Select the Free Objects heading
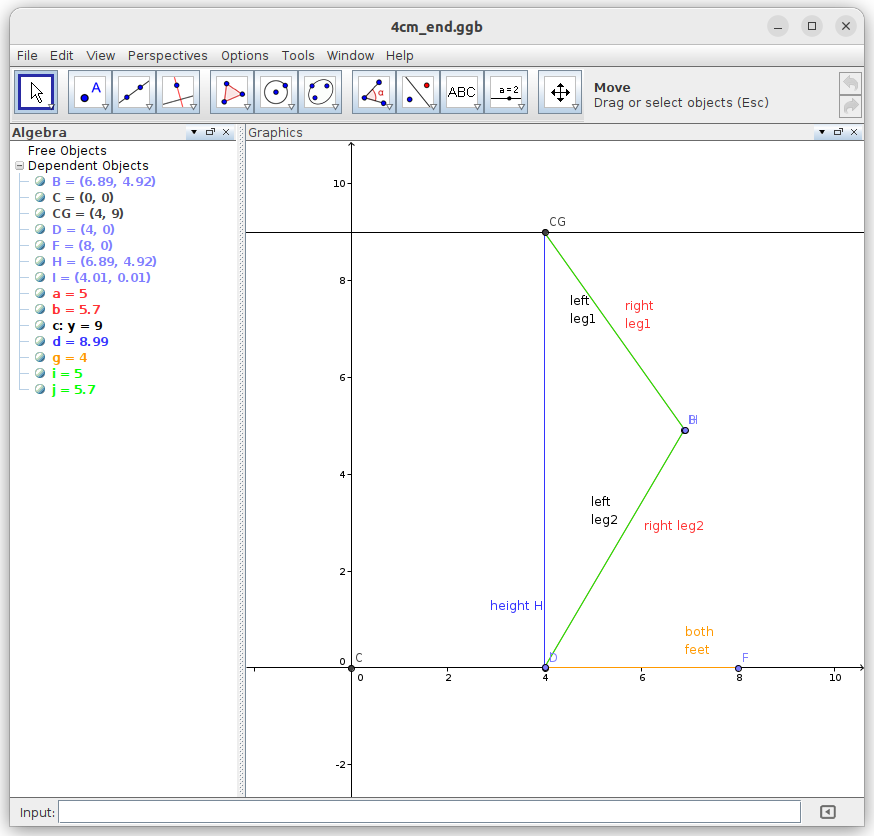Viewport: 874px width, 836px height. point(67,150)
